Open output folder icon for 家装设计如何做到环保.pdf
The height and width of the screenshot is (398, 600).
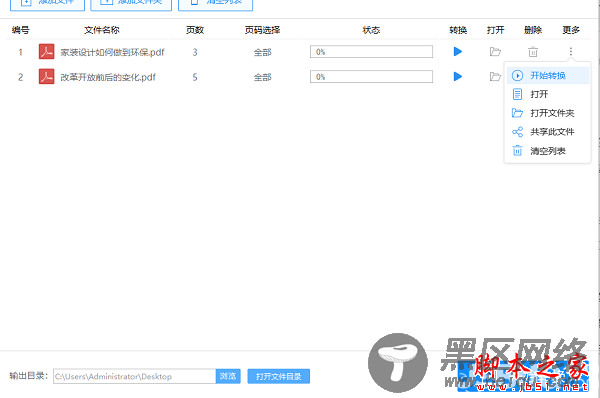(495, 52)
